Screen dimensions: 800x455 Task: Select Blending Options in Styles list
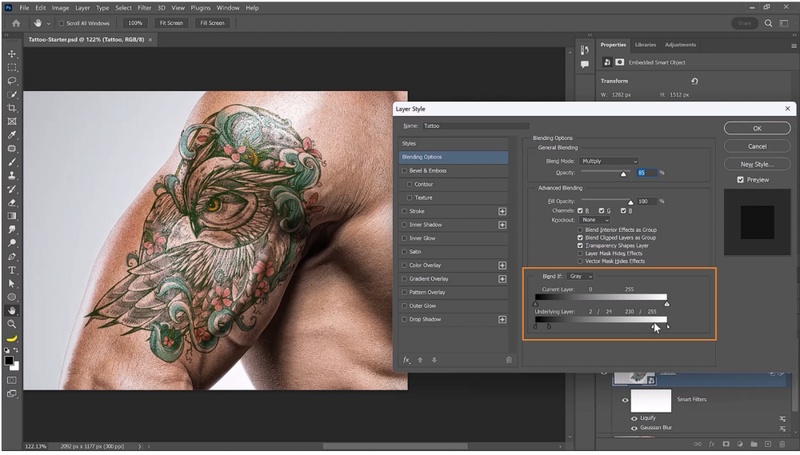point(454,157)
